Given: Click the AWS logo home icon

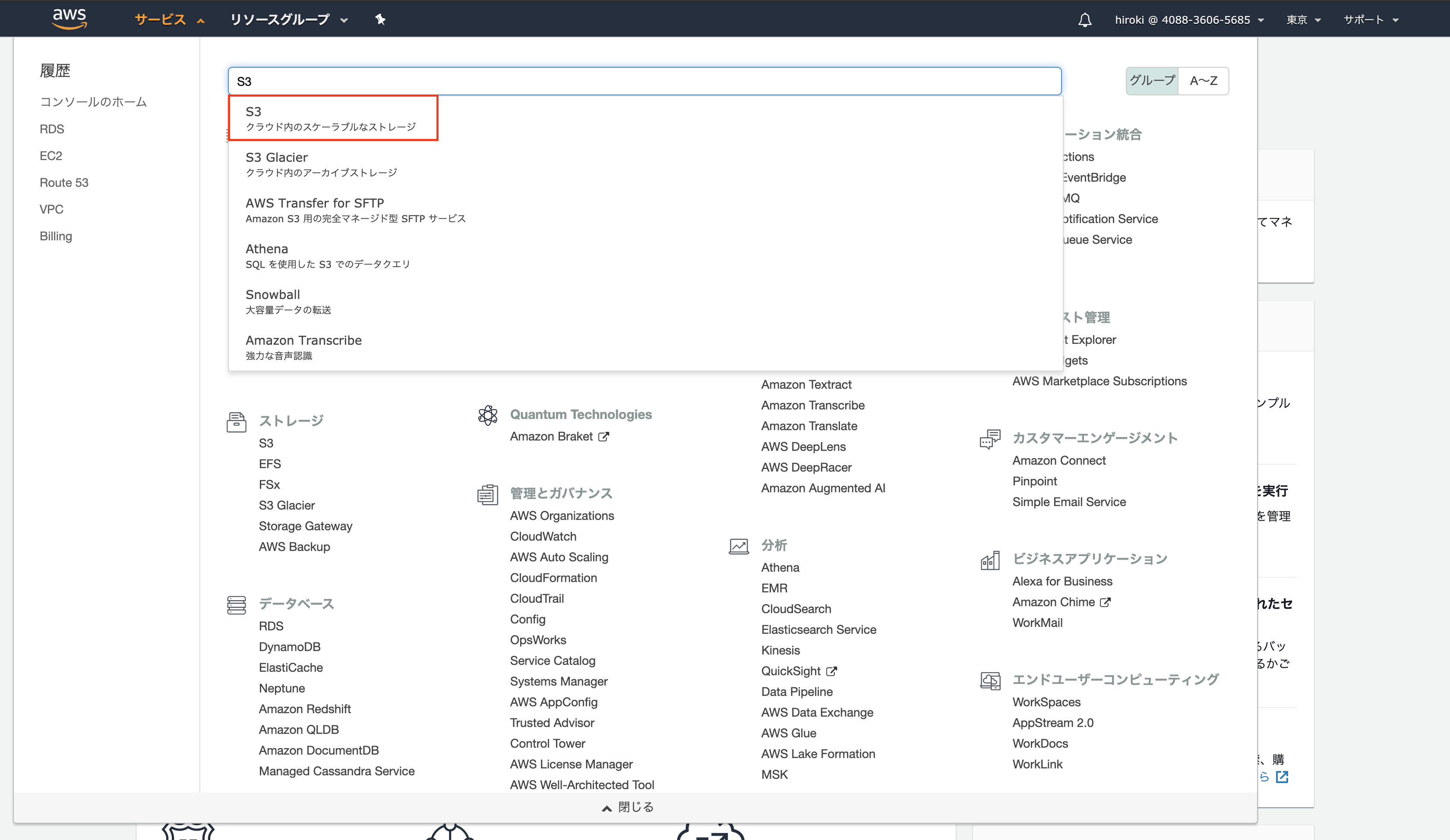Looking at the screenshot, I should [69, 19].
